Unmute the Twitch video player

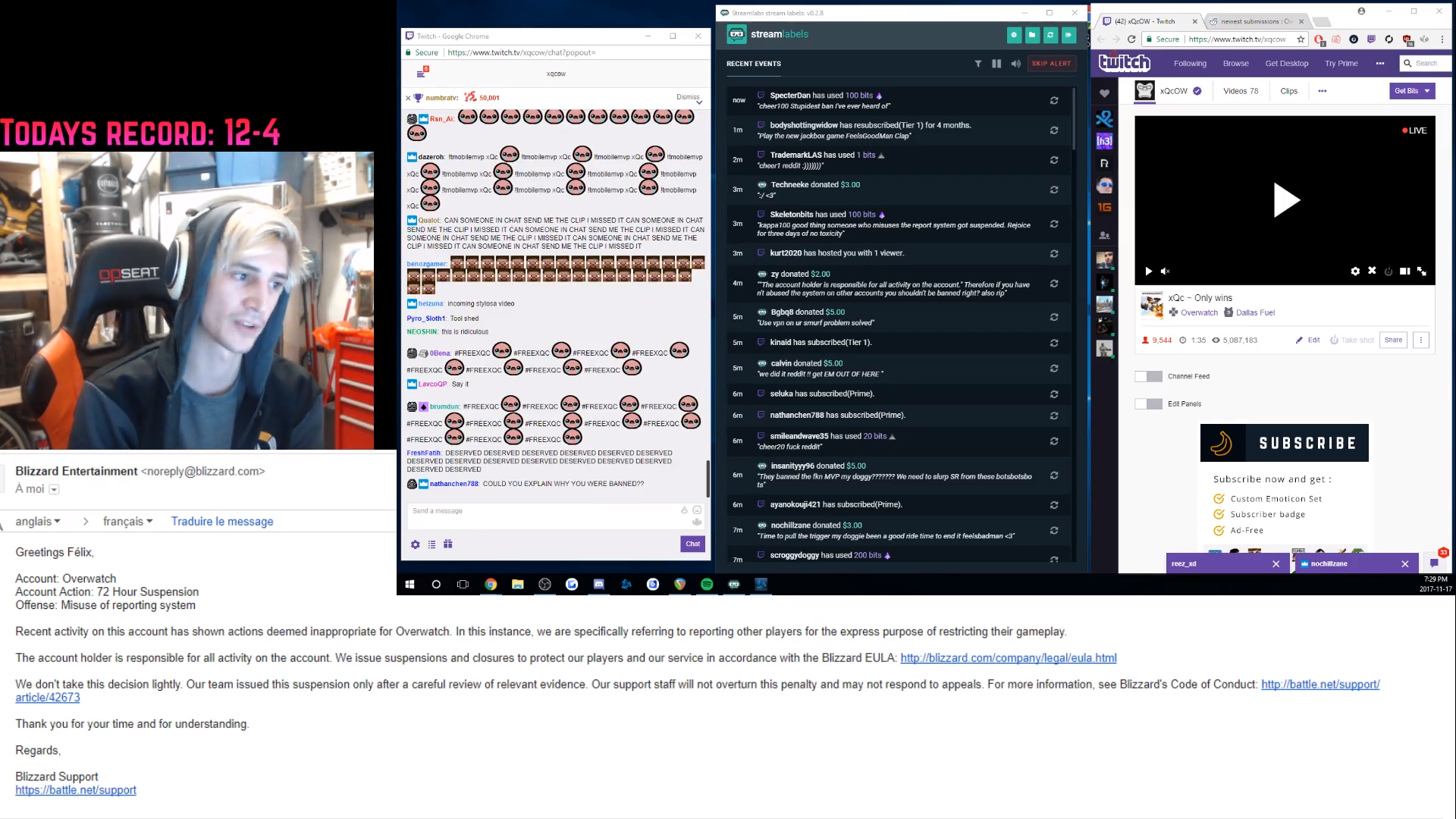point(1166,271)
